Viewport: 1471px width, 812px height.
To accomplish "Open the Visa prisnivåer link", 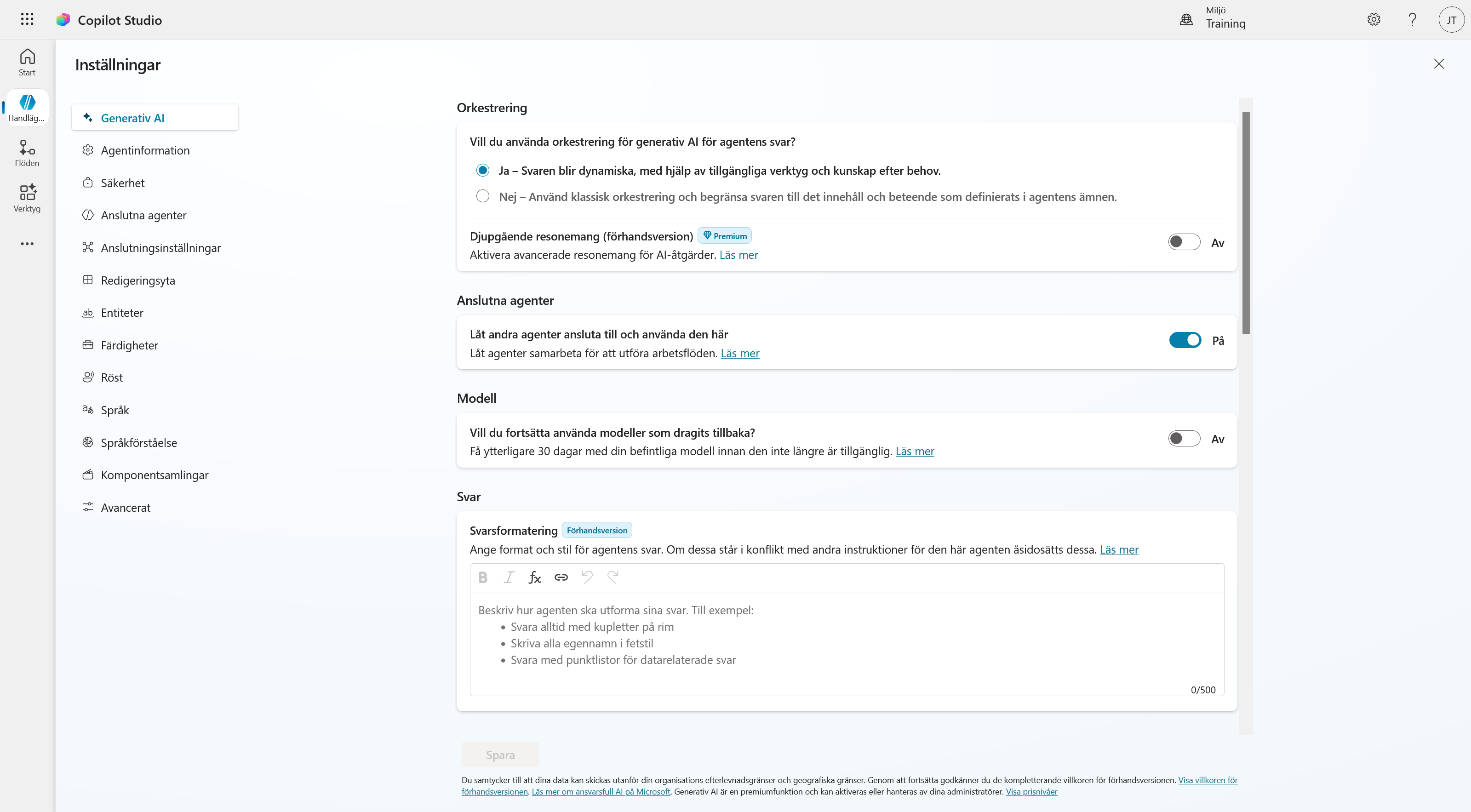I will [x=1031, y=791].
